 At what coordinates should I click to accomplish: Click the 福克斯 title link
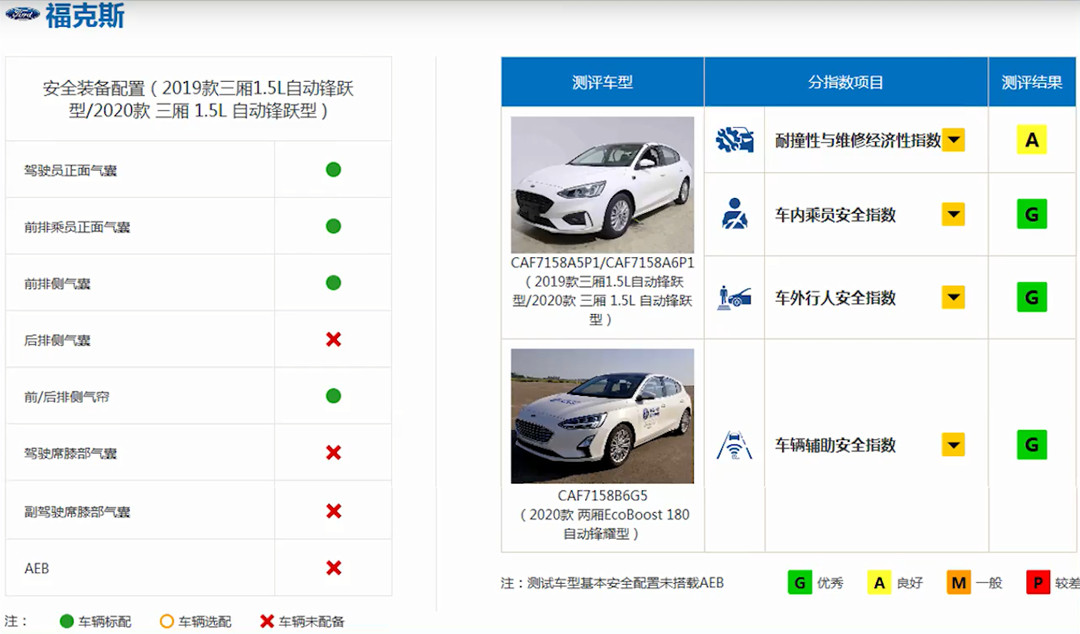(x=85, y=16)
